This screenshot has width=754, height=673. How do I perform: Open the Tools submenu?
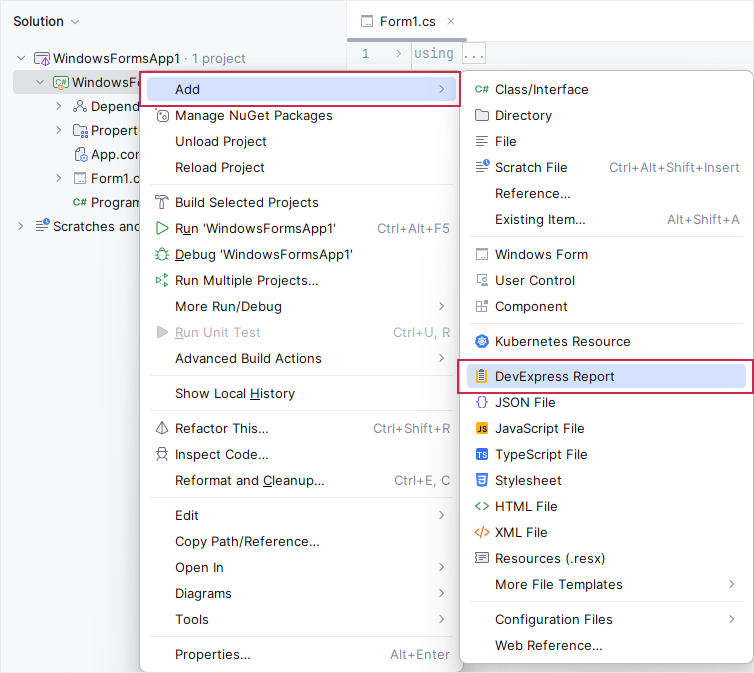point(301,619)
